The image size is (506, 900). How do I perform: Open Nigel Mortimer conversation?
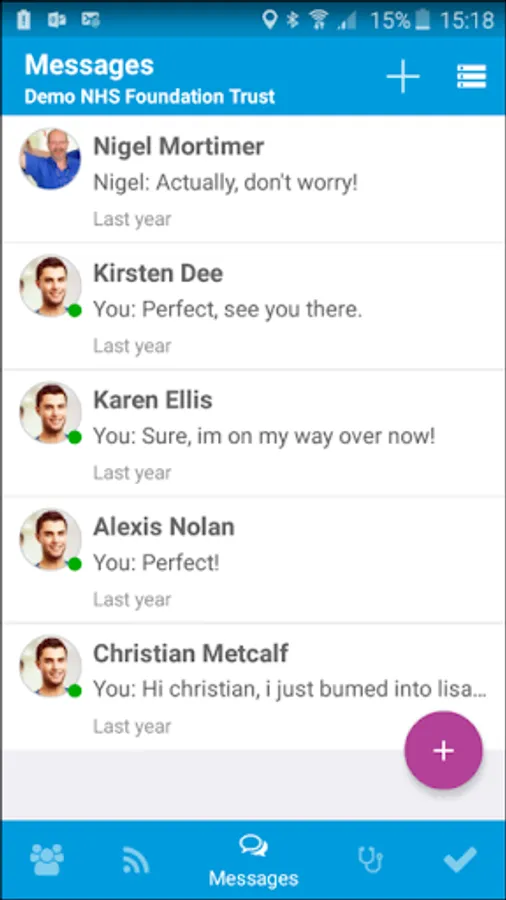pos(253,179)
